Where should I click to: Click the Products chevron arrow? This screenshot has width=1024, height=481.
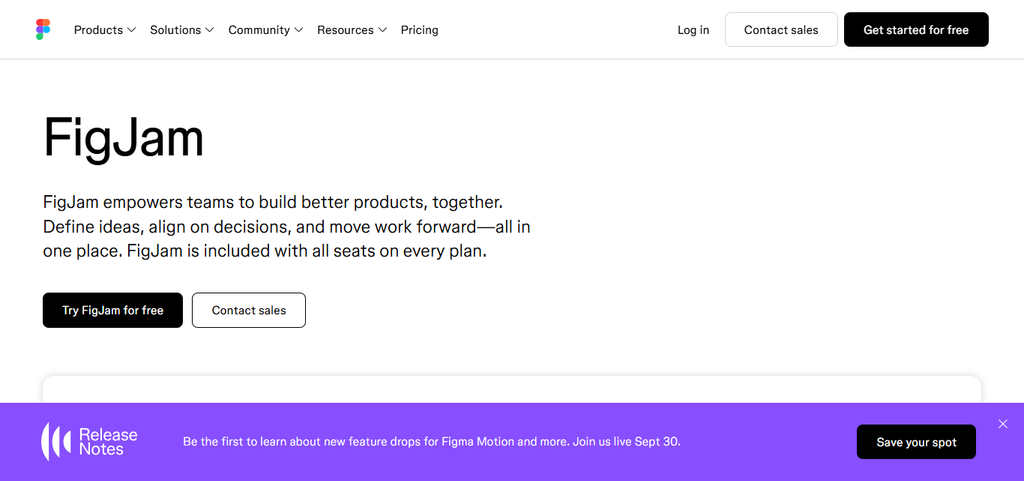pyautogui.click(x=131, y=30)
